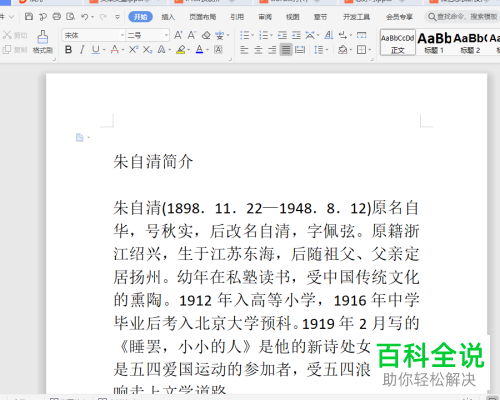Click the phonetic guide (拼音) icon
This screenshot has width=500, height=400.
pyautogui.click(x=220, y=35)
